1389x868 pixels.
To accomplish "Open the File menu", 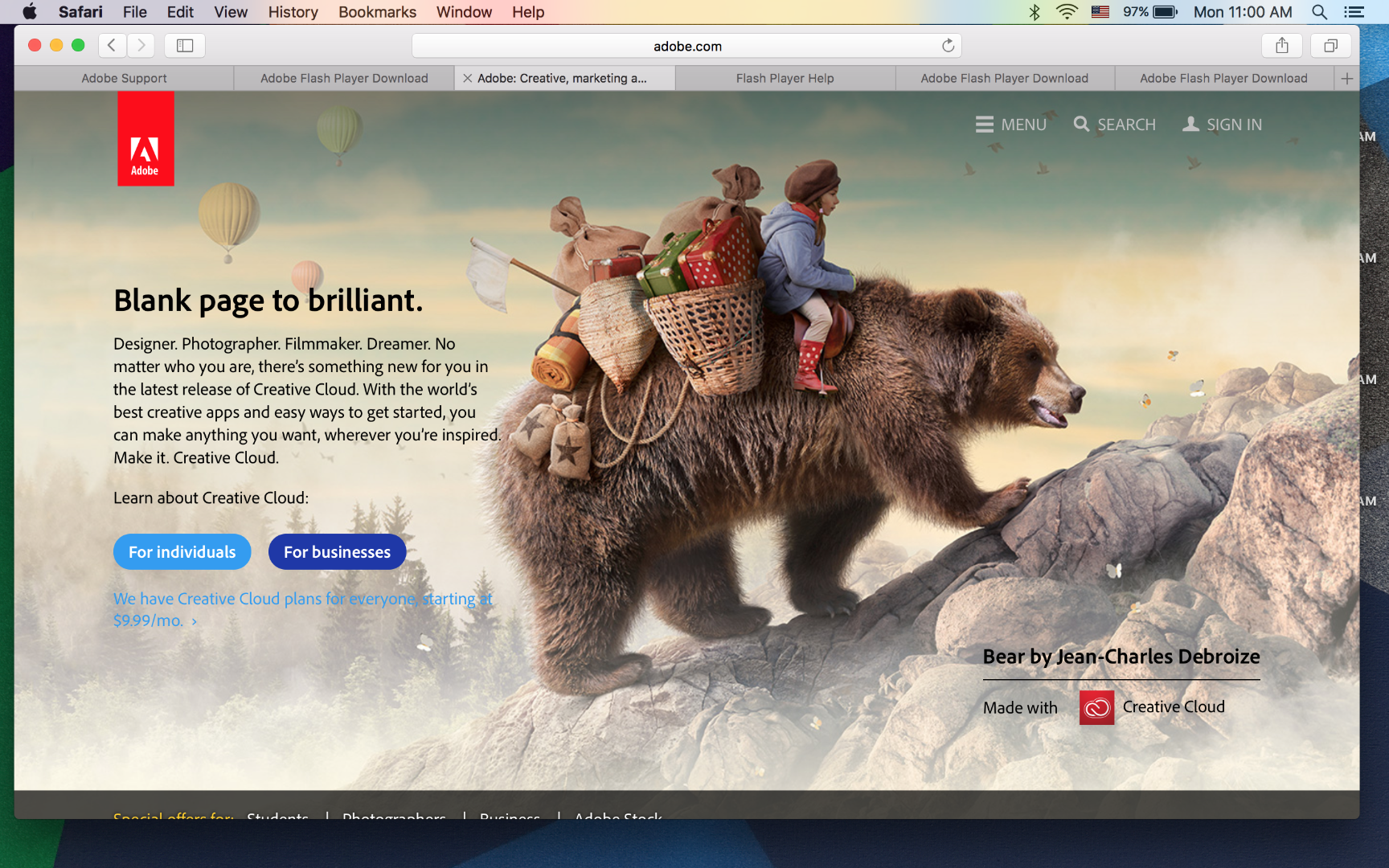I will pyautogui.click(x=135, y=12).
